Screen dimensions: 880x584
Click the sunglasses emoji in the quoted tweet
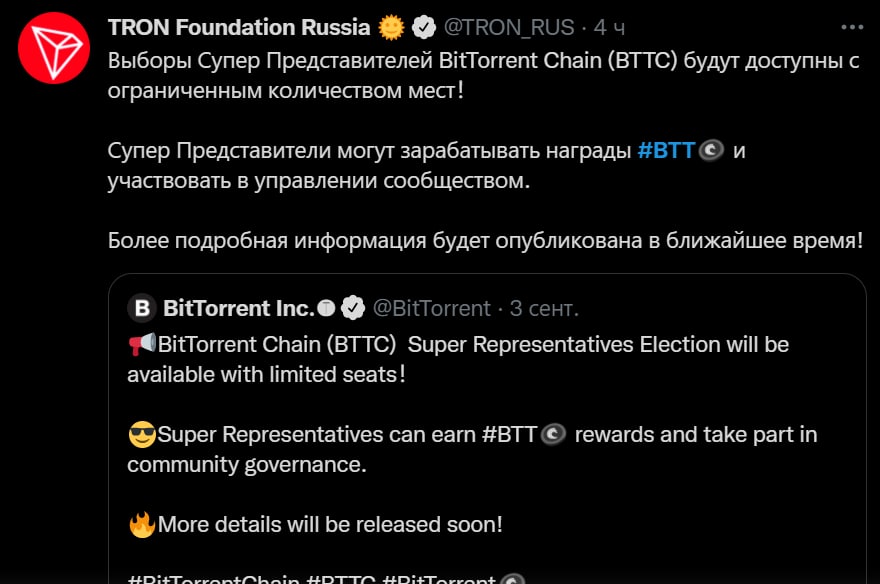click(x=142, y=434)
